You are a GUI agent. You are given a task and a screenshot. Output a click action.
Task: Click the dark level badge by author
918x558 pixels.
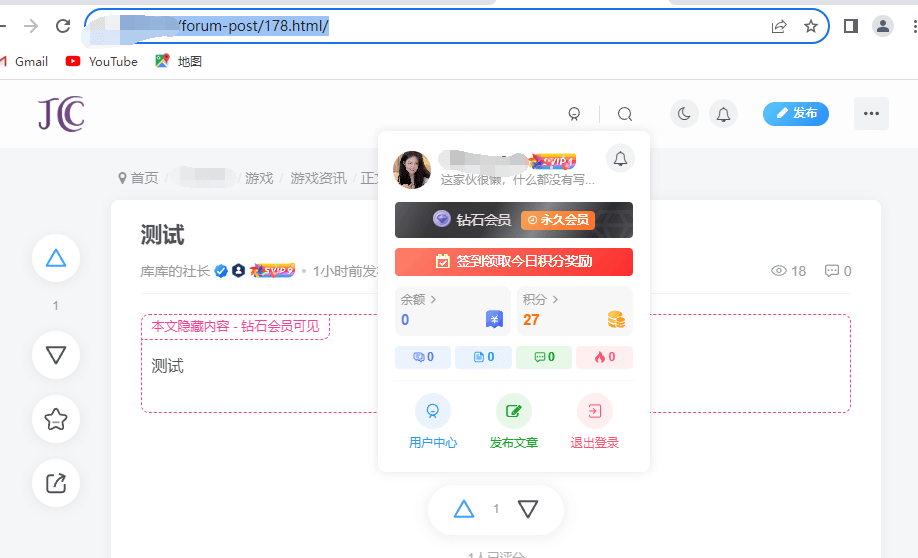click(x=238, y=271)
